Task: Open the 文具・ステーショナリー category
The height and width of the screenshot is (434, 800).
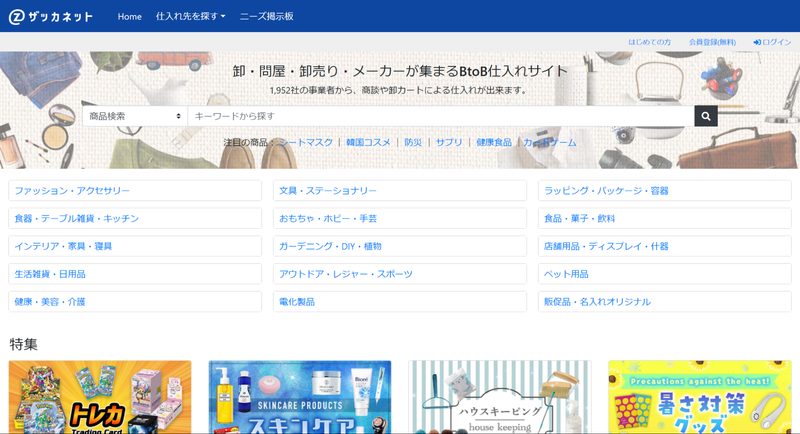Action: pos(400,191)
